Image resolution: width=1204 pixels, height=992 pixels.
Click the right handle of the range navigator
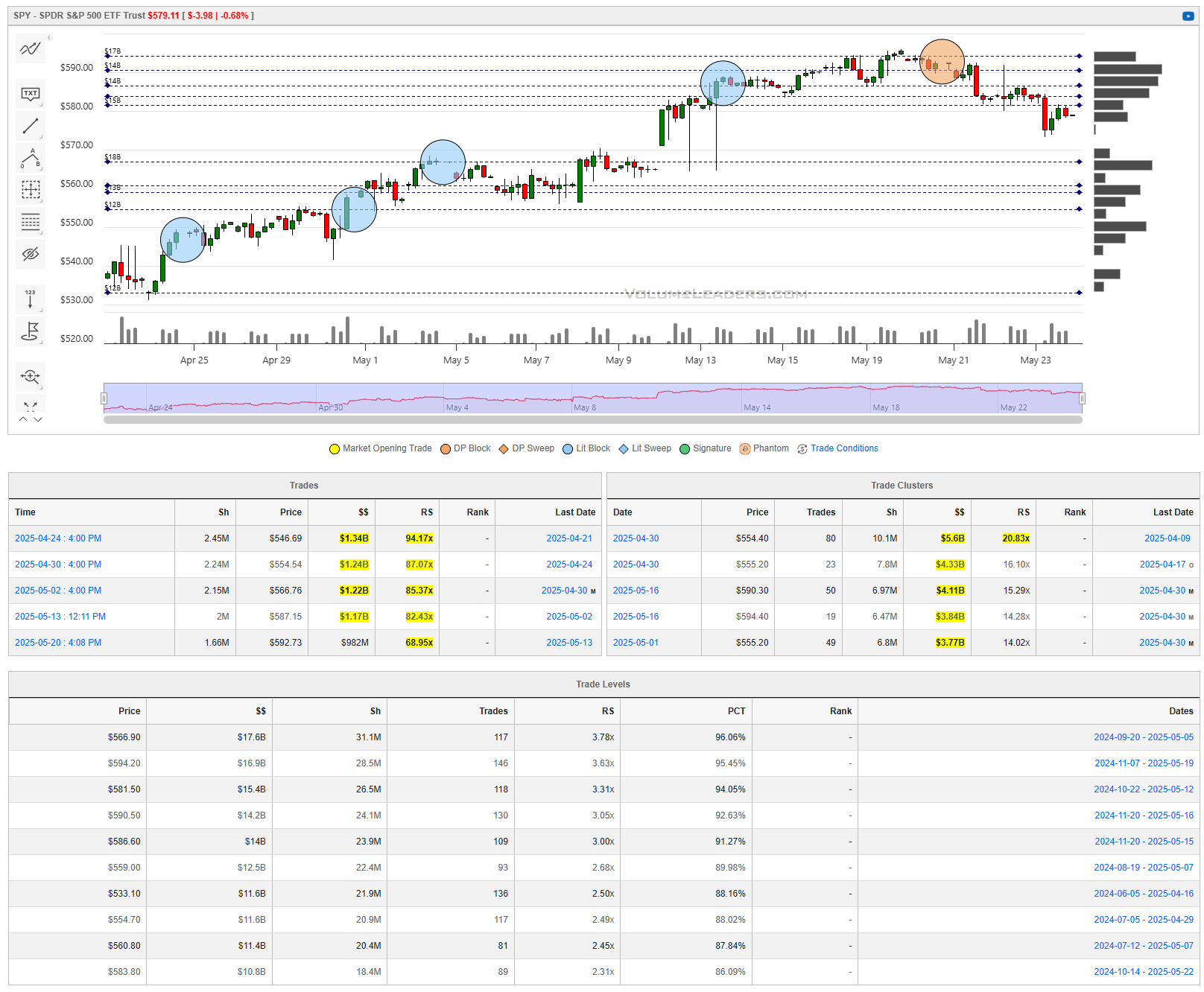pyautogui.click(x=1082, y=398)
